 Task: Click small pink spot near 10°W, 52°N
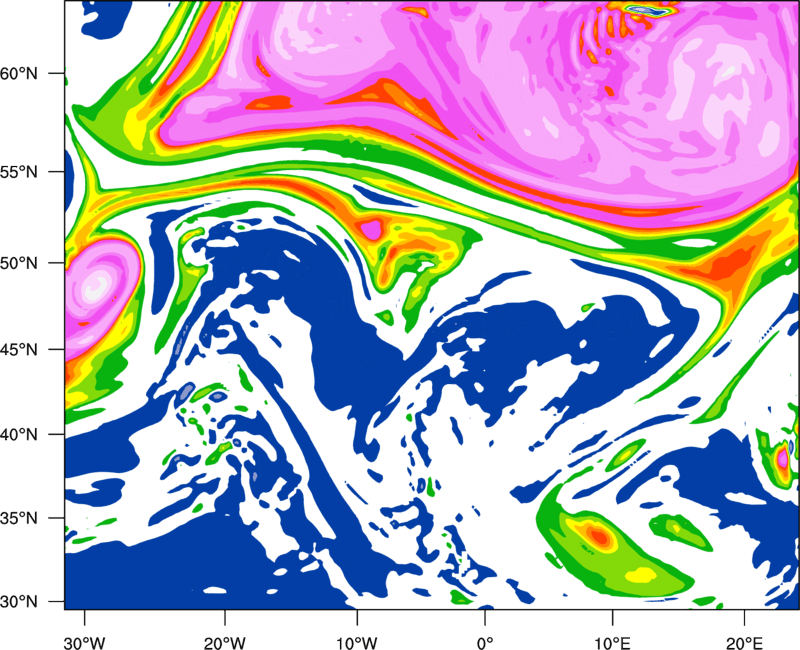tap(372, 229)
